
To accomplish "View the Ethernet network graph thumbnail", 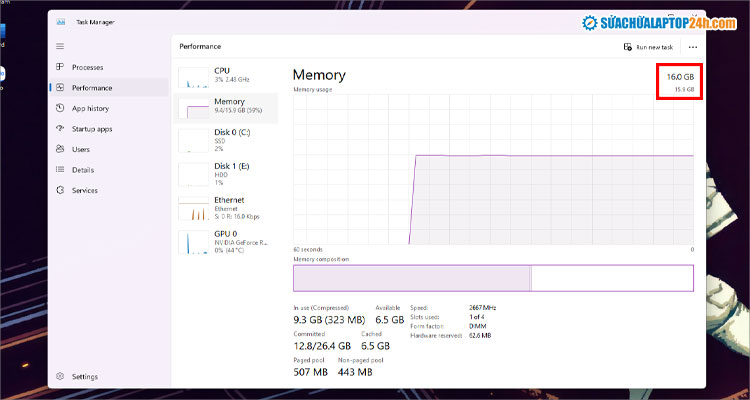I will 193,208.
